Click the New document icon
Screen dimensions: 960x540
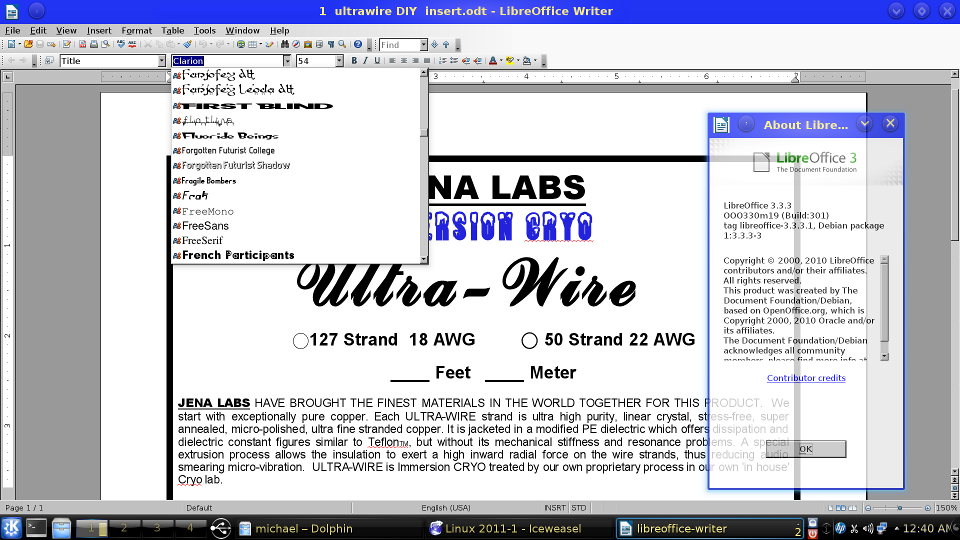[x=11, y=44]
